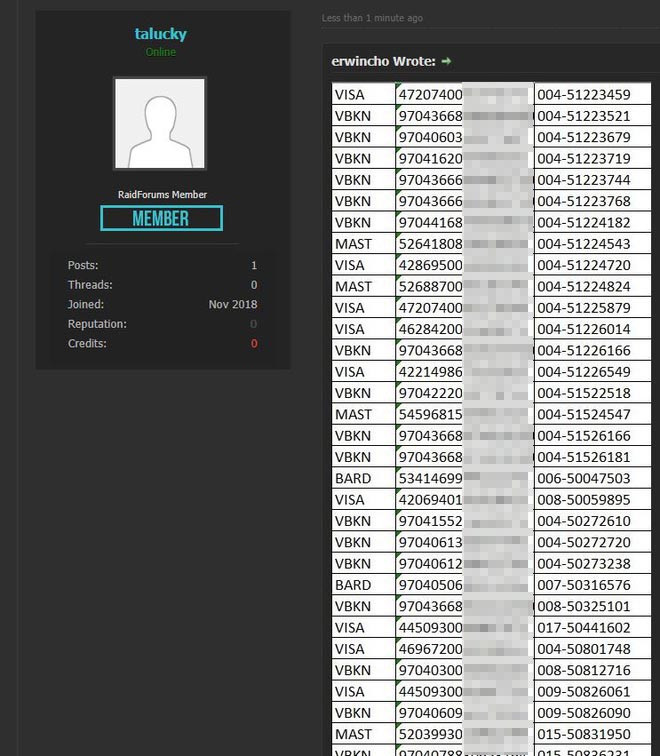Click the Posts label in user stats

click(84, 265)
